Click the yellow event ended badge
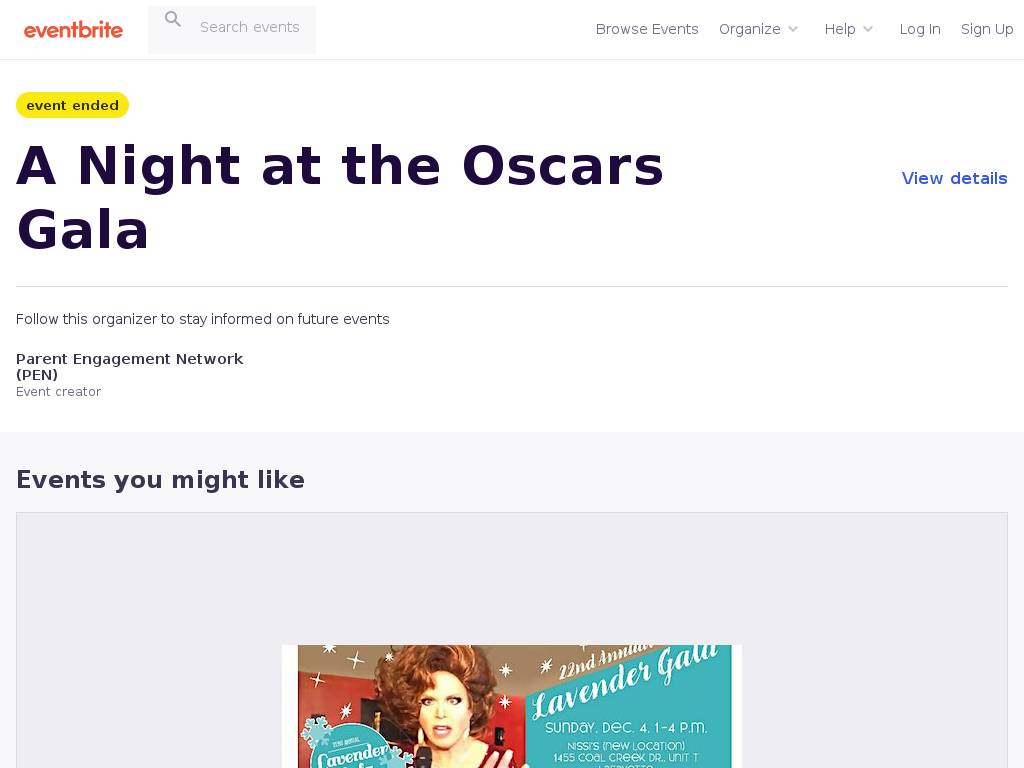 click(72, 105)
